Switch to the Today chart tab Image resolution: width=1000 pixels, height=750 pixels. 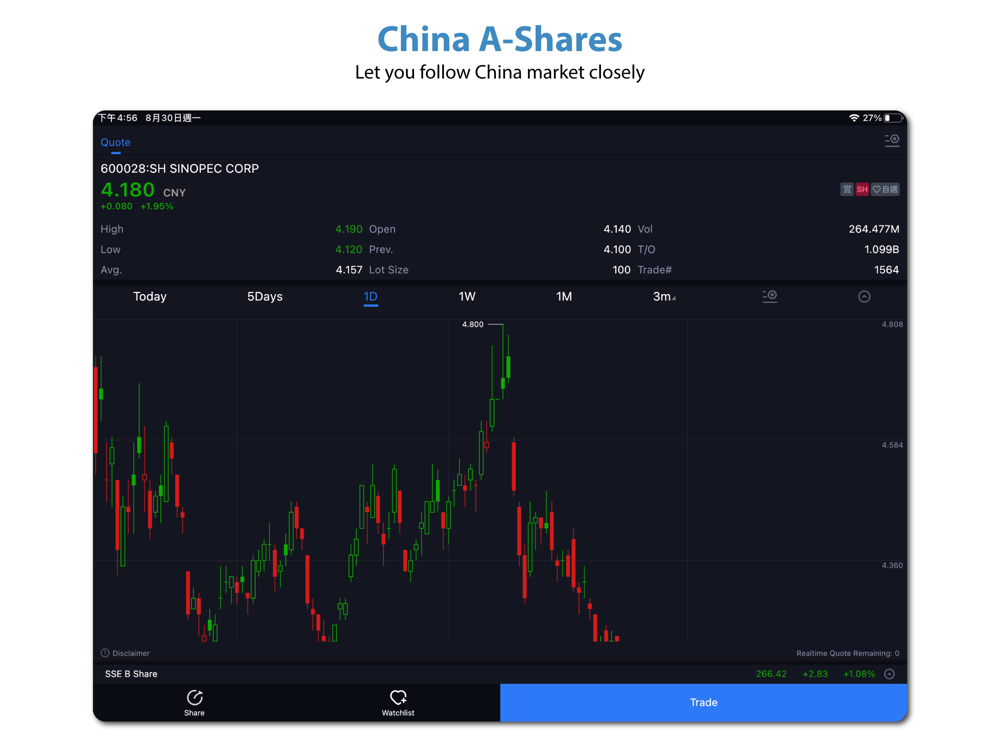pos(150,297)
